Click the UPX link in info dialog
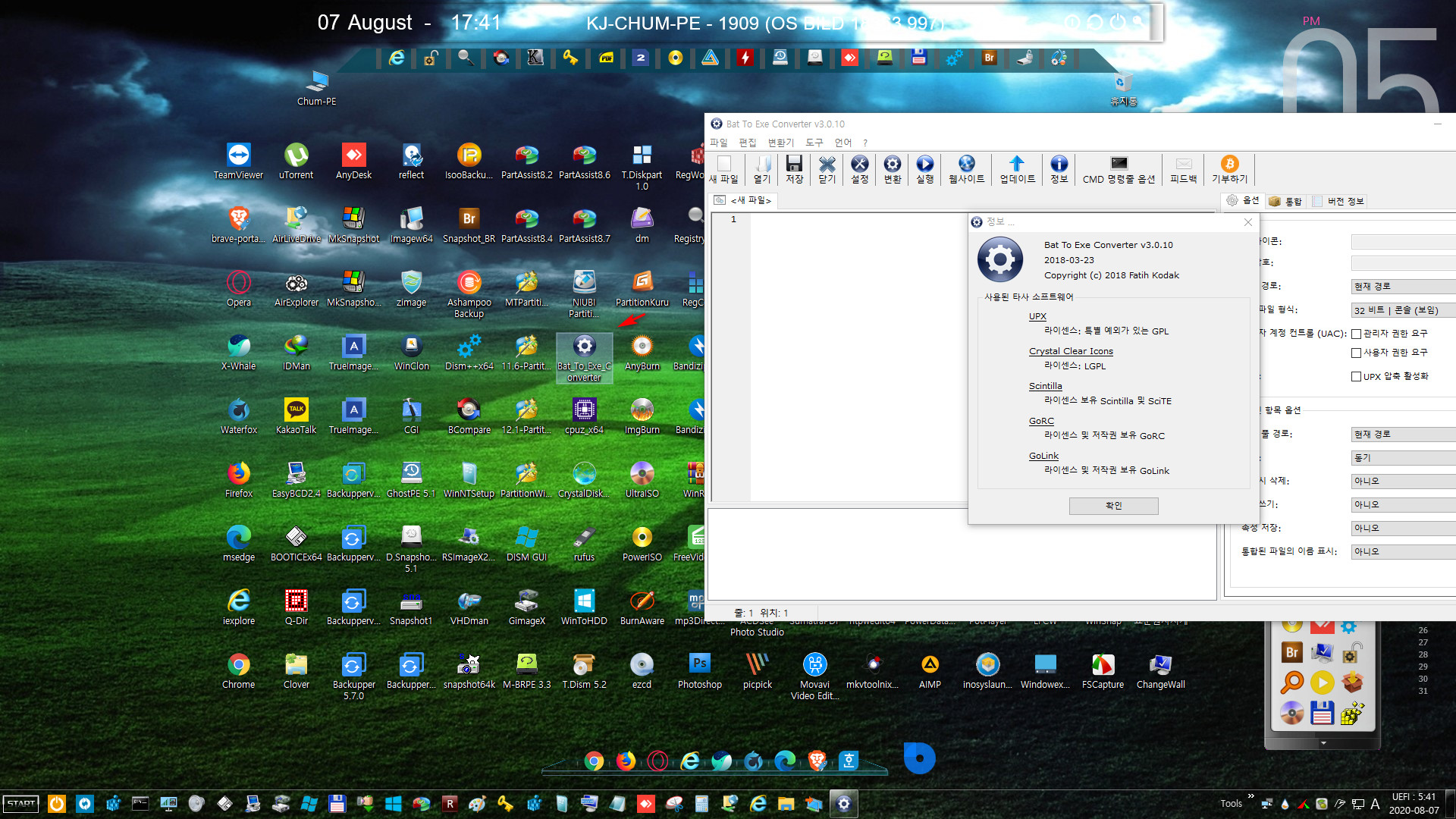The image size is (1456, 819). click(x=1037, y=316)
